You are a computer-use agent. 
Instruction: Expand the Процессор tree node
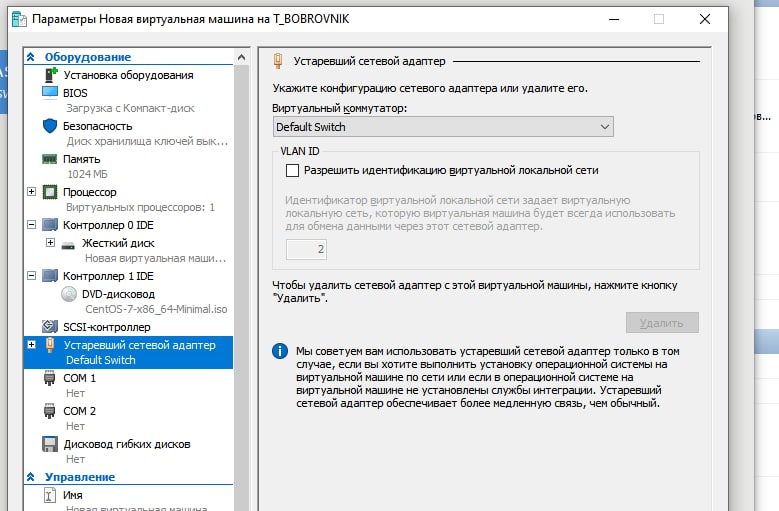[31, 191]
